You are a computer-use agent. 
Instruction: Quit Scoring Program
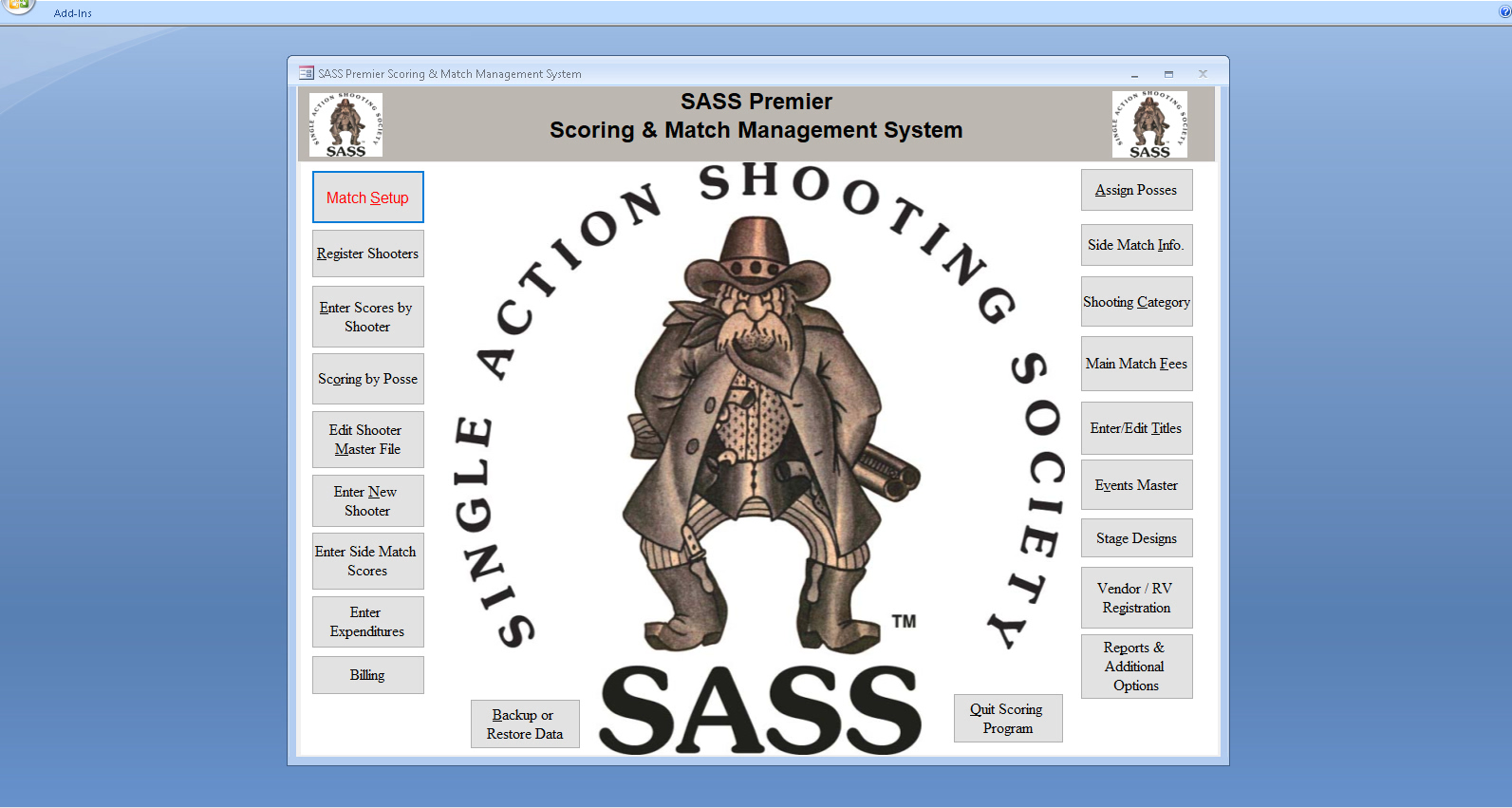[1008, 719]
